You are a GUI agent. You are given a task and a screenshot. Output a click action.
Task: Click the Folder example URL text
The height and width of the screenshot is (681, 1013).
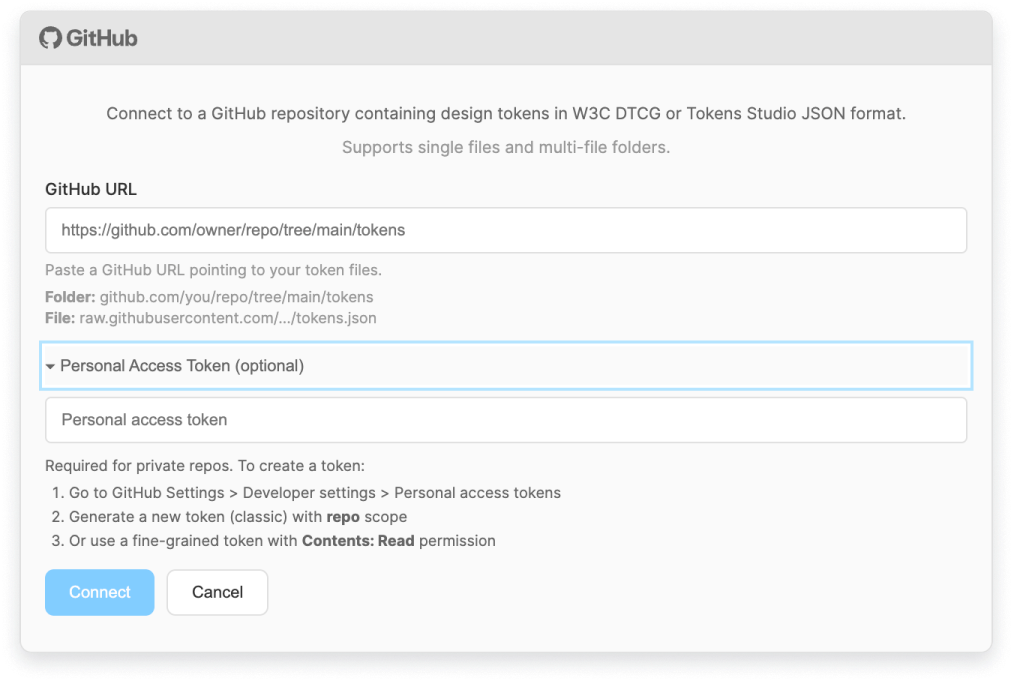pyautogui.click(x=210, y=297)
